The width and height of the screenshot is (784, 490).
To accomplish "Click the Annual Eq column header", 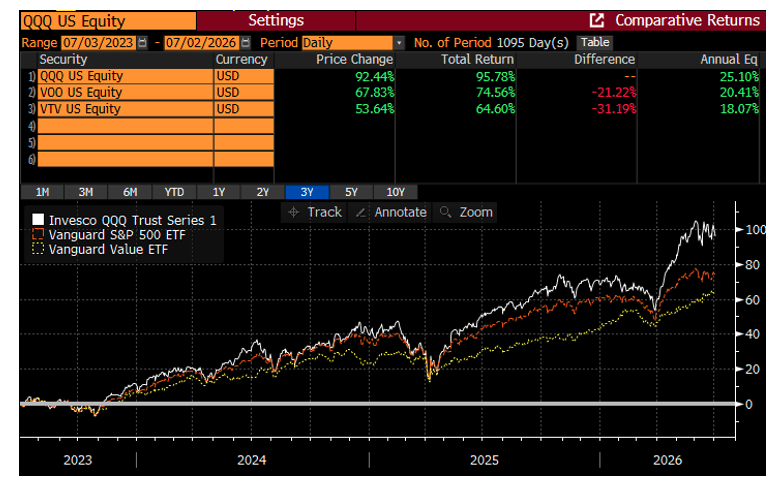I will coord(729,60).
